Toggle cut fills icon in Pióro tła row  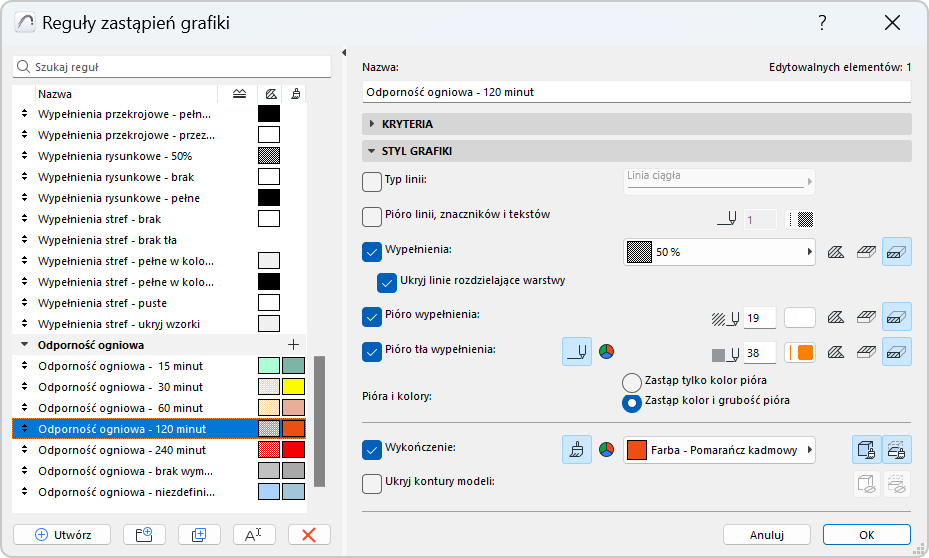pos(896,352)
